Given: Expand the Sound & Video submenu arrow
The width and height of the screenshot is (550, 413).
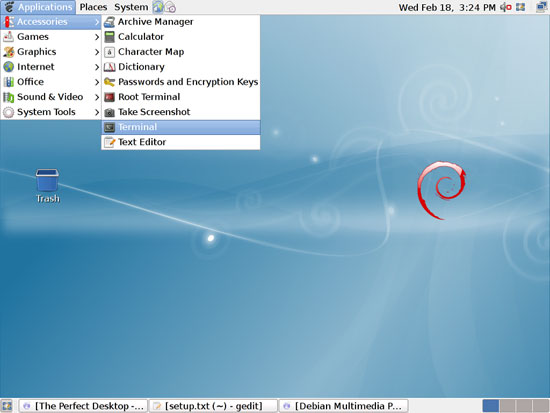Looking at the screenshot, I should pyautogui.click(x=97, y=97).
